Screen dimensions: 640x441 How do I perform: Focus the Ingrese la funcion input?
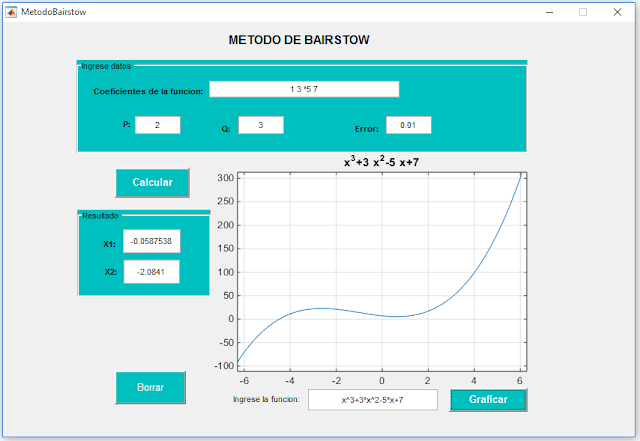[373, 400]
